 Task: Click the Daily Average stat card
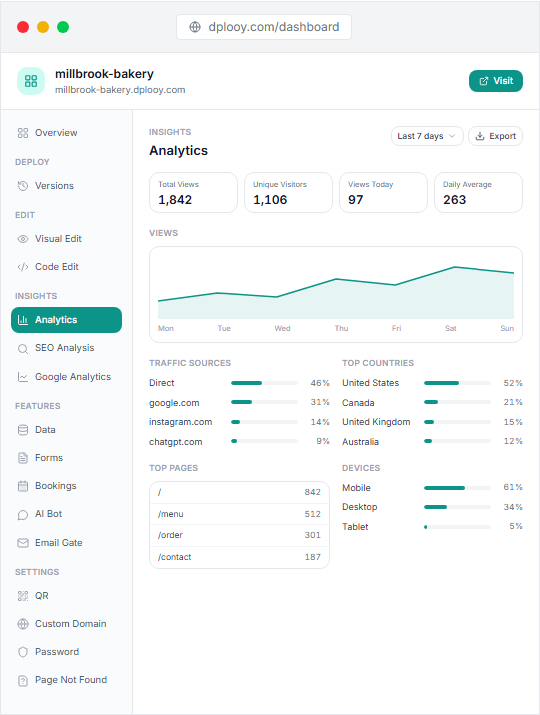(x=478, y=192)
